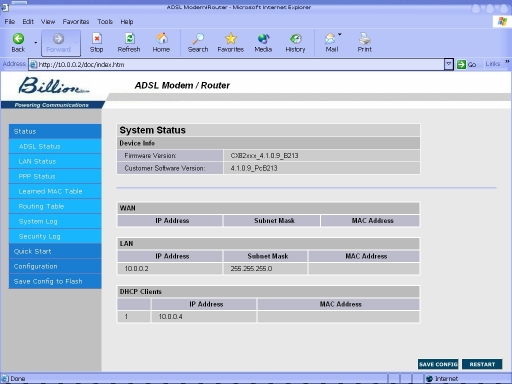512x384 pixels.
Task: Open the Tools menu
Action: [105, 22]
